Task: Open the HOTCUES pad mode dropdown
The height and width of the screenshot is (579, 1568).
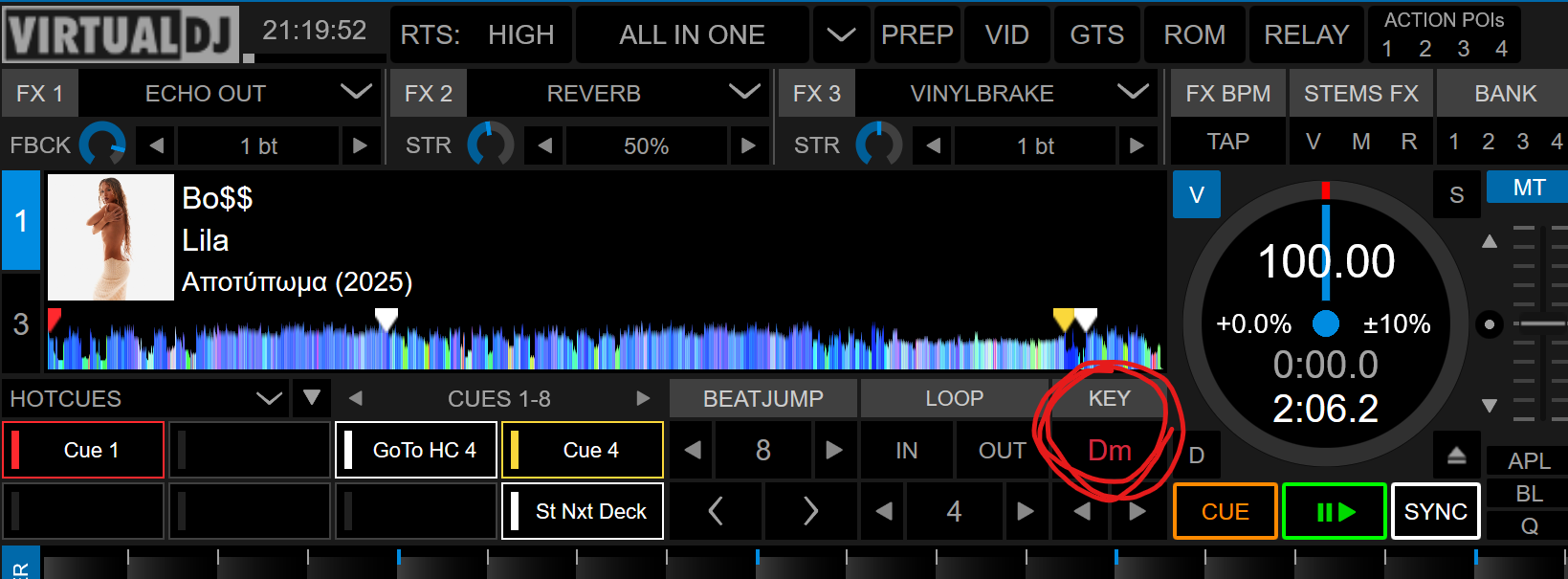Action: tap(269, 398)
